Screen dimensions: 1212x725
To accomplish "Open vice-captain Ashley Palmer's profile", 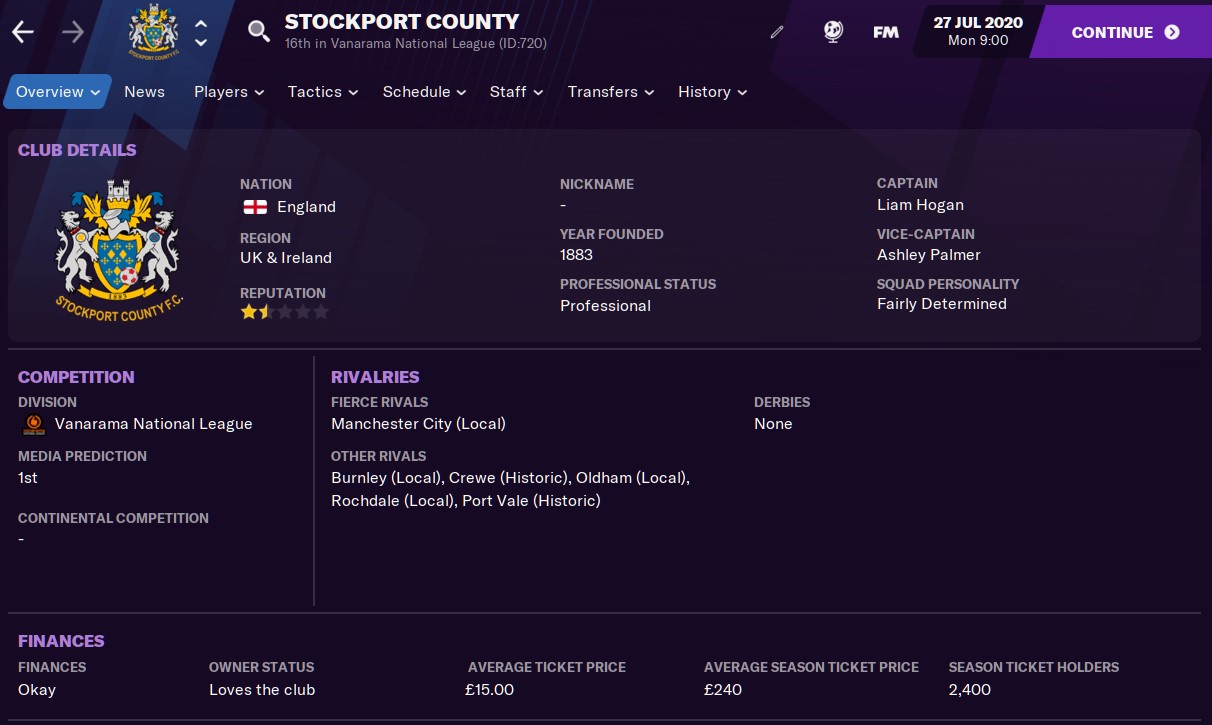I will click(x=929, y=255).
